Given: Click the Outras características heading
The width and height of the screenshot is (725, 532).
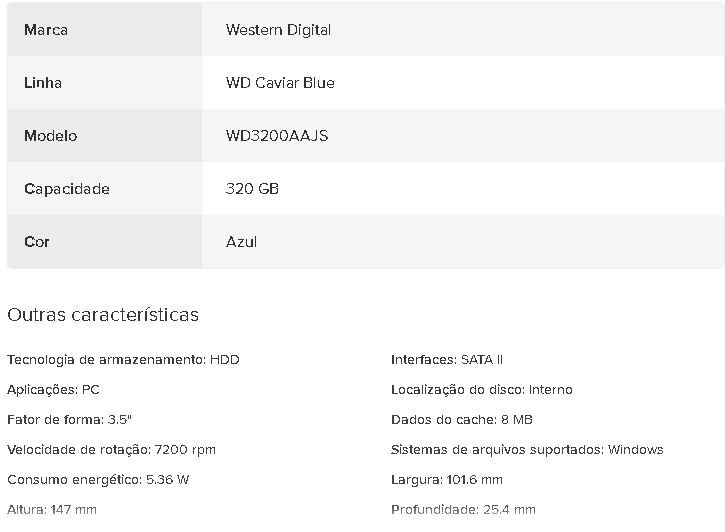Looking at the screenshot, I should [103, 315].
